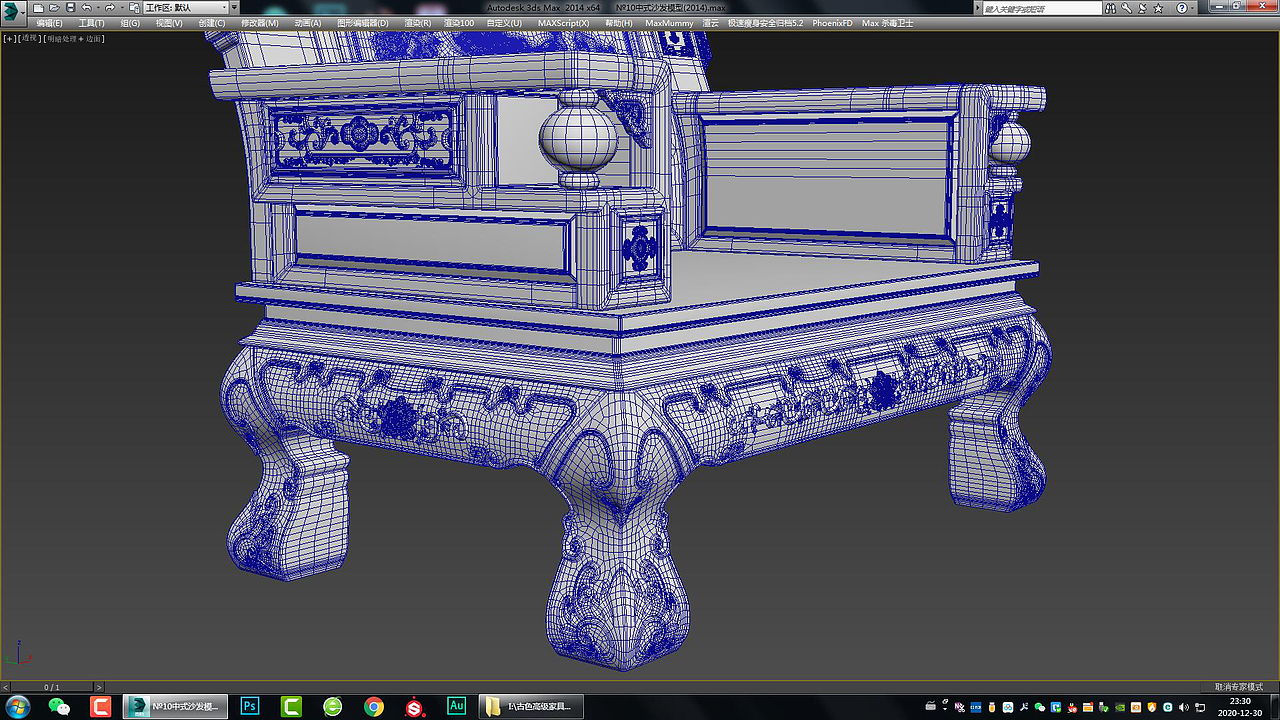Click the help search keyword input field

click(1042, 8)
